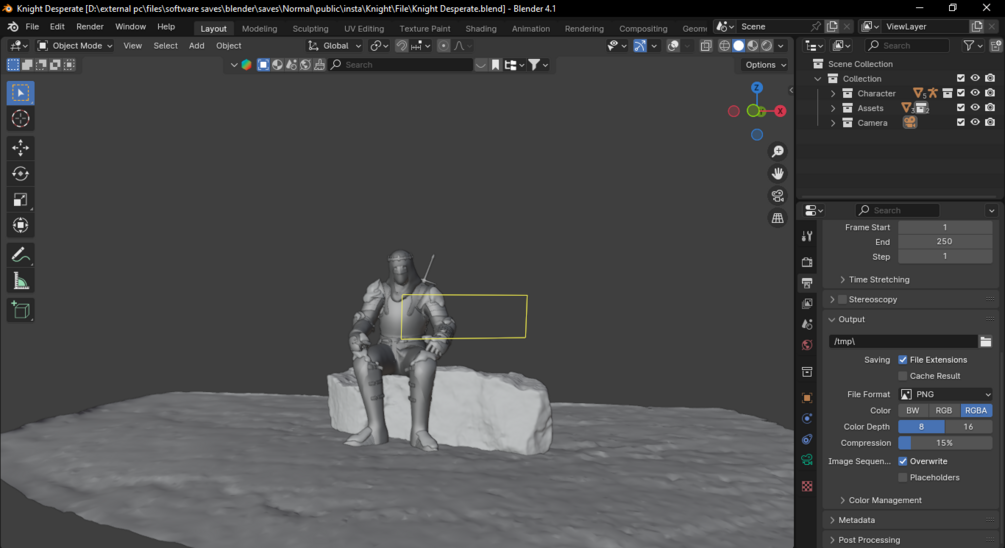Open the Object properties tab
This screenshot has height=548, width=1005.
pyautogui.click(x=807, y=398)
